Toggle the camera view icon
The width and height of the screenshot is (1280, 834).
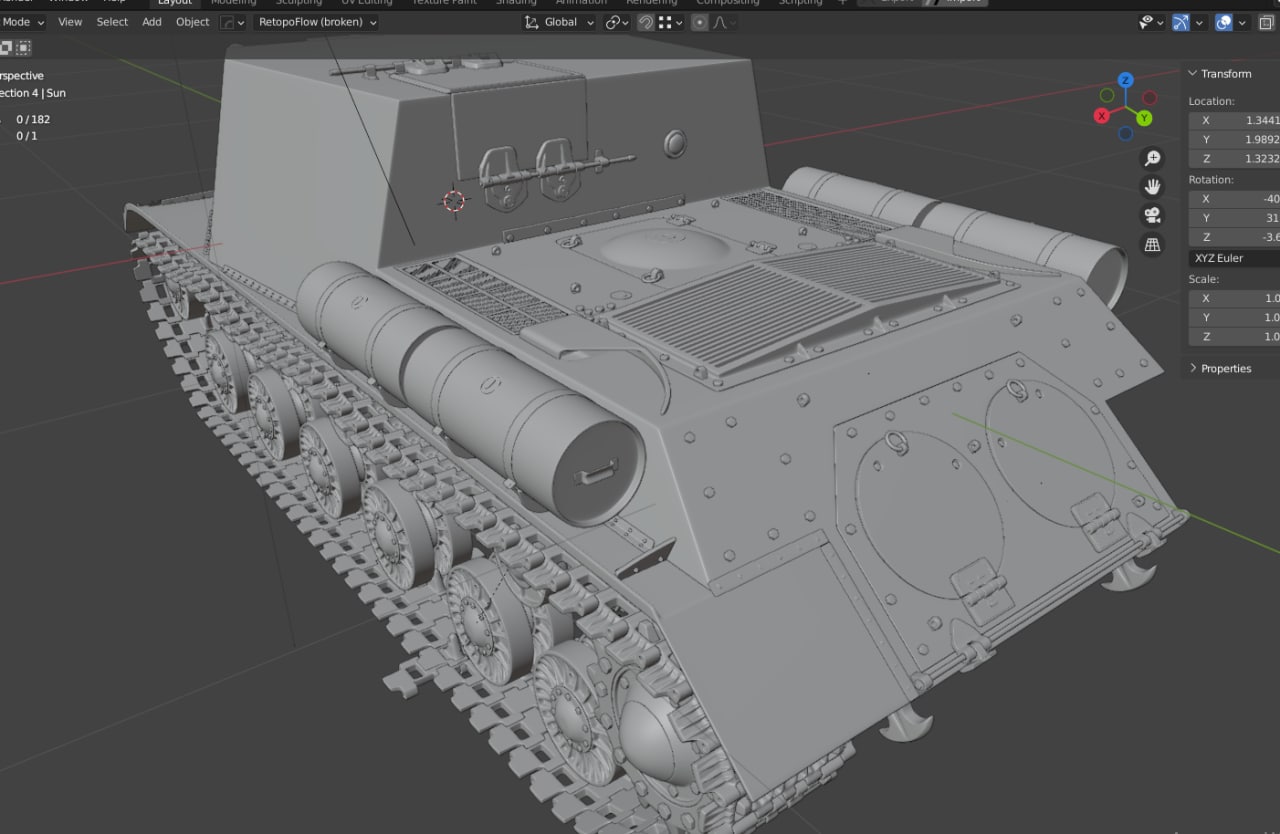coord(1152,216)
